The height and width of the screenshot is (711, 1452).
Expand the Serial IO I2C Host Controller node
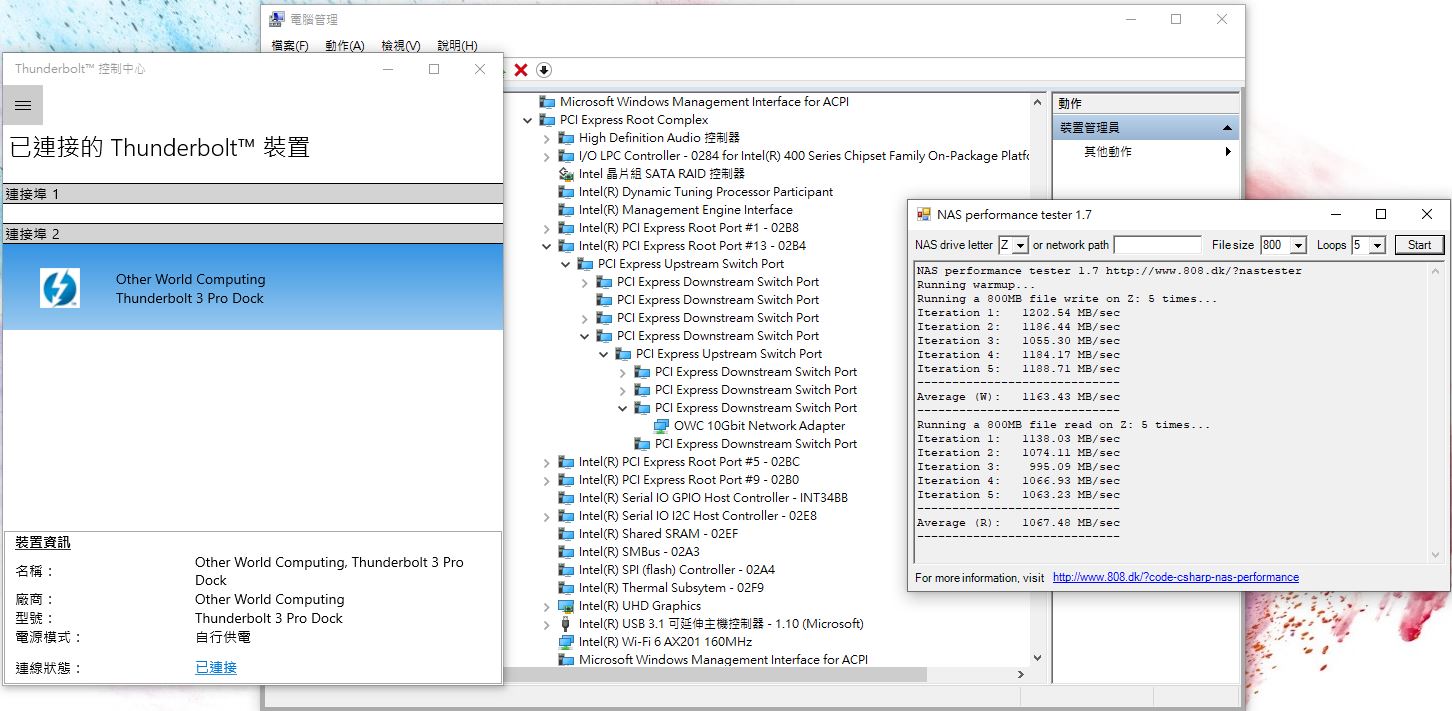546,516
